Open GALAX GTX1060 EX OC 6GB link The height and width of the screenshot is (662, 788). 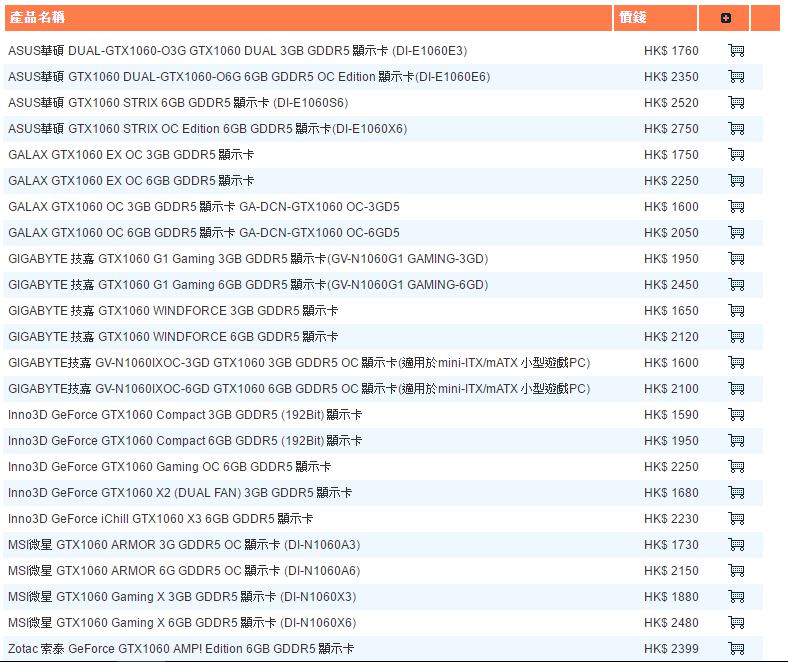click(x=131, y=181)
